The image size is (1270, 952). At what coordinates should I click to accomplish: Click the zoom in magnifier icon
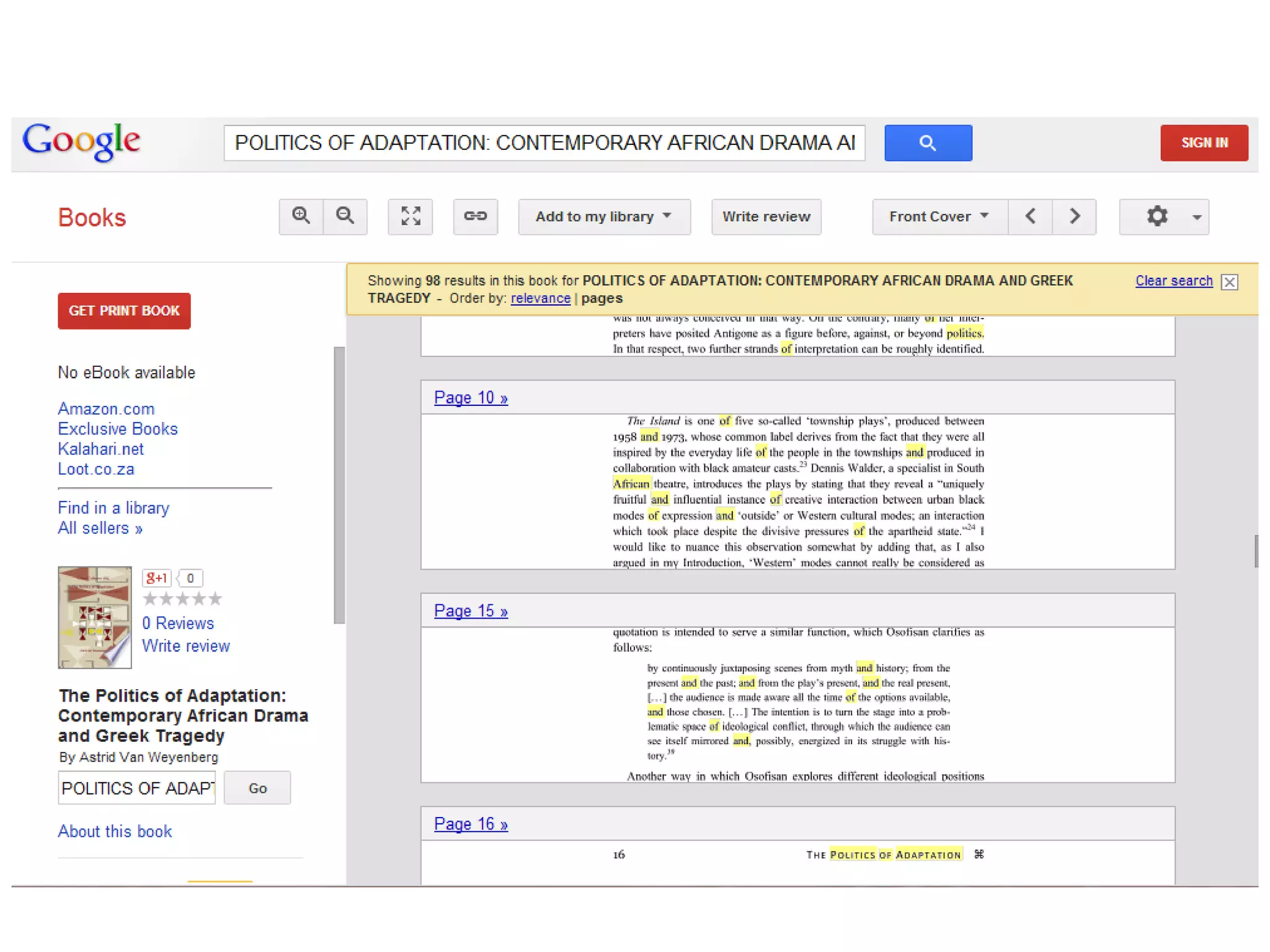pos(301,216)
